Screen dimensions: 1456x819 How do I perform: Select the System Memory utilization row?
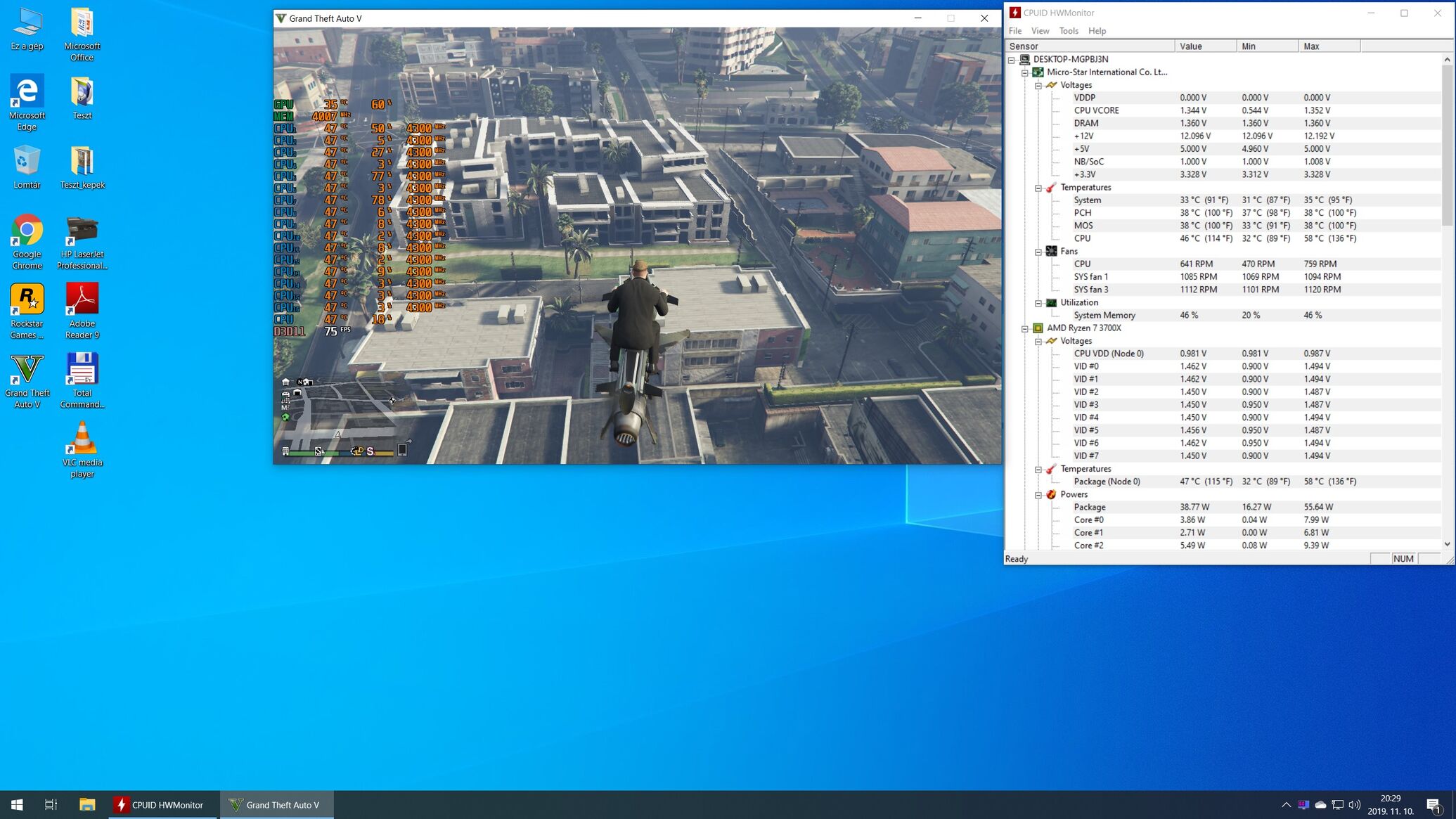point(1223,315)
